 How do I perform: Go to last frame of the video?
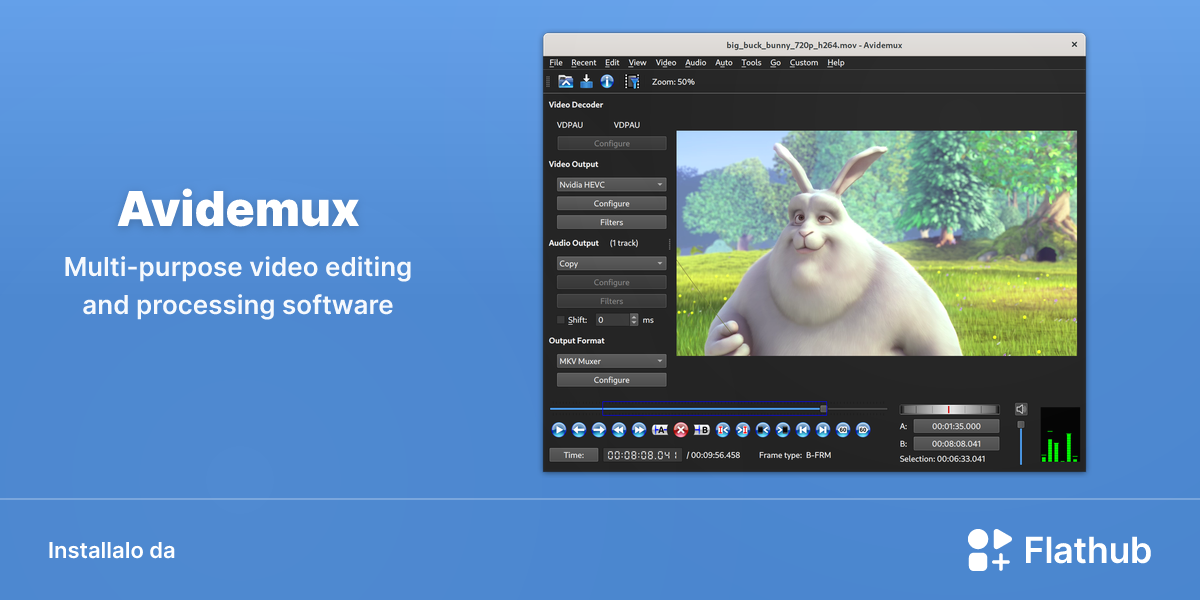(823, 430)
